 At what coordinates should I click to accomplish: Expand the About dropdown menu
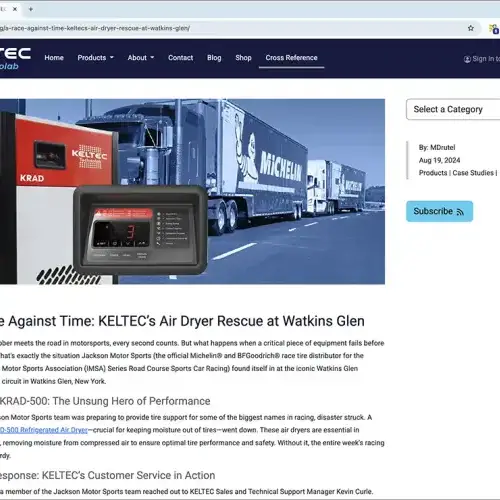pyautogui.click(x=141, y=58)
